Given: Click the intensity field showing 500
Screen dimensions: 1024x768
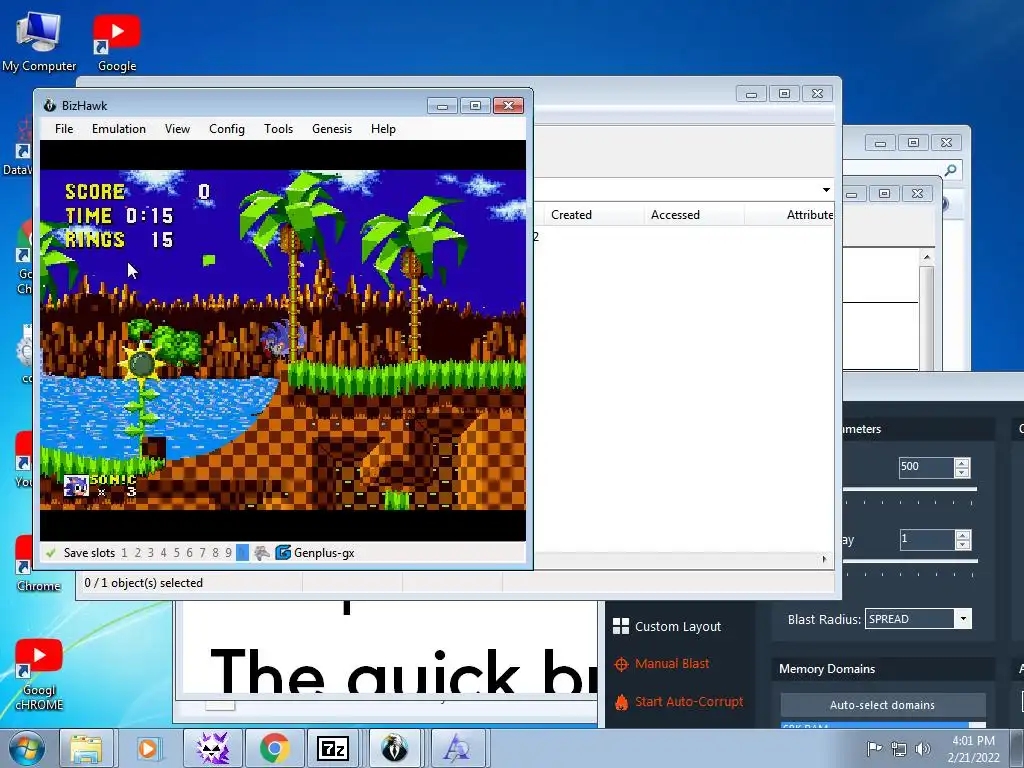Looking at the screenshot, I should 926,467.
